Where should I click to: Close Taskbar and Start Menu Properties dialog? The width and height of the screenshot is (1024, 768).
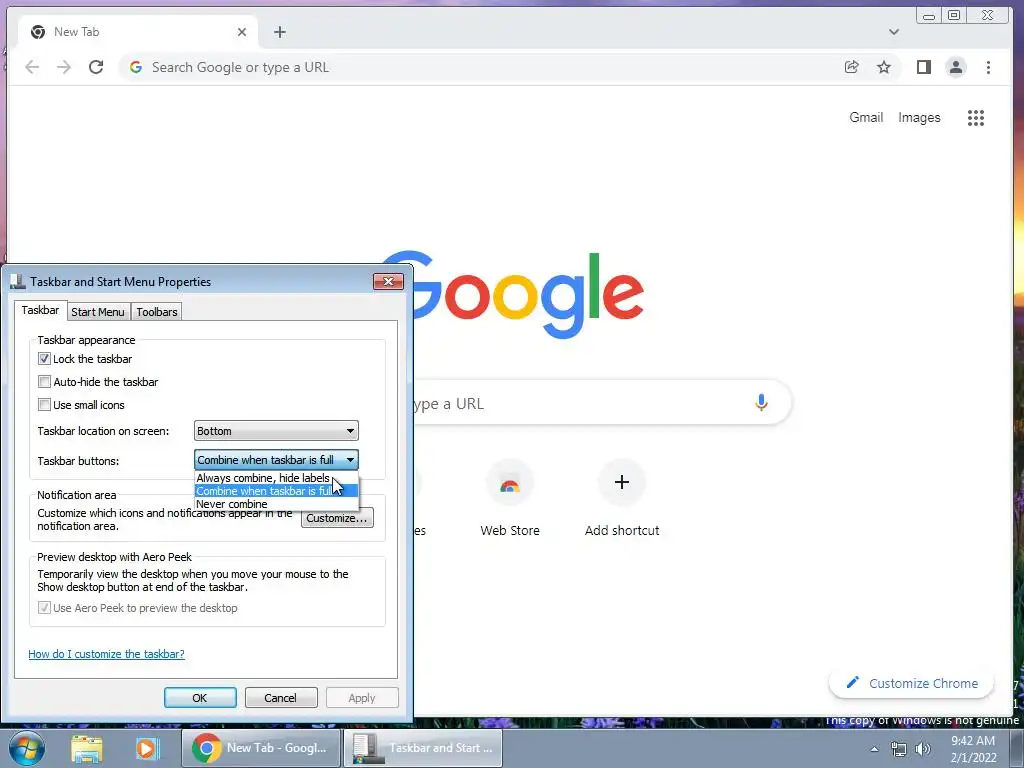pyautogui.click(x=389, y=281)
